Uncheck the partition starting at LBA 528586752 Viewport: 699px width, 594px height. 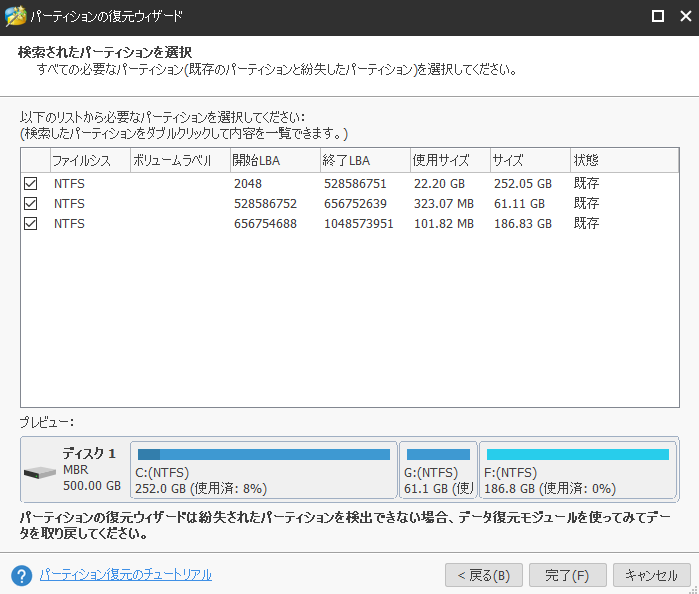pyautogui.click(x=31, y=203)
